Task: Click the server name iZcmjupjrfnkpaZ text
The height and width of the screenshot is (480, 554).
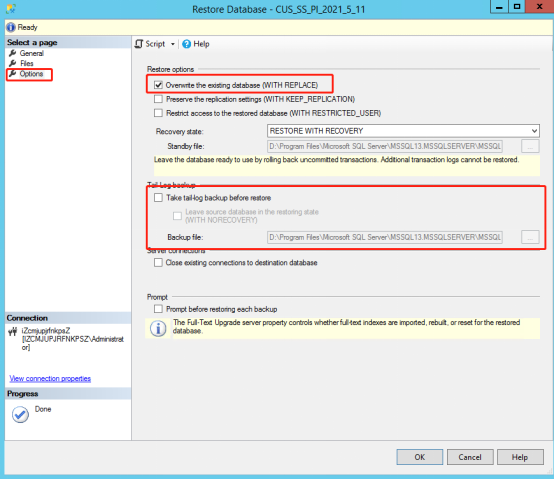Action: [x=46, y=331]
